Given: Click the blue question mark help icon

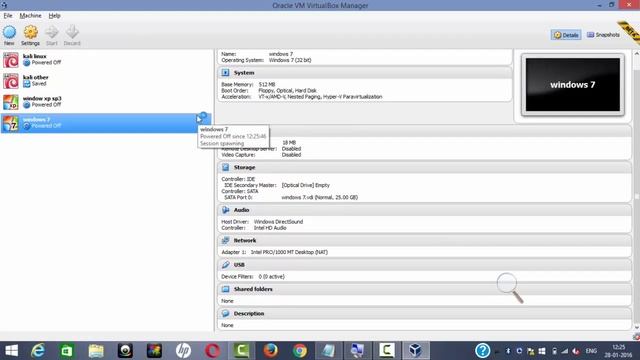Looking at the screenshot, I should click(482, 351).
